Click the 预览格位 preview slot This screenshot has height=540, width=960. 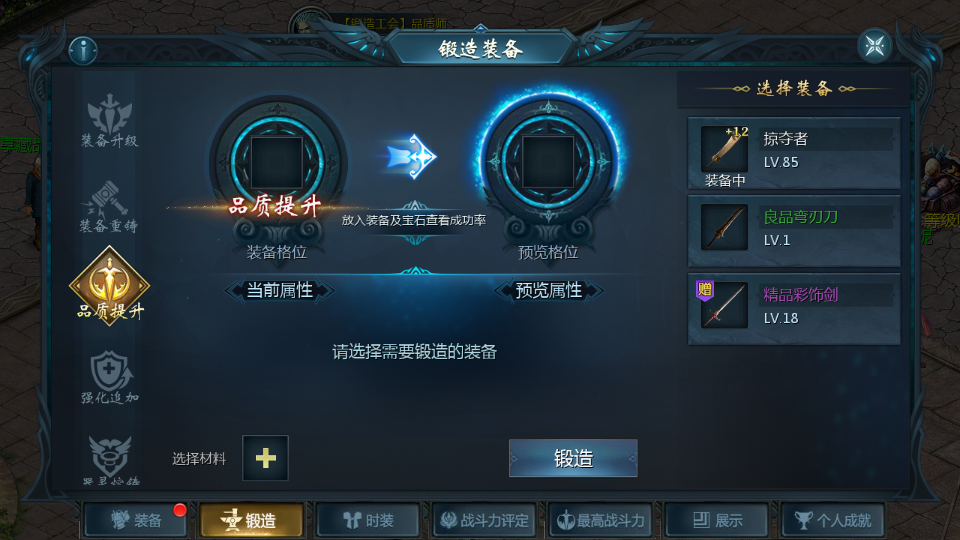[x=549, y=162]
